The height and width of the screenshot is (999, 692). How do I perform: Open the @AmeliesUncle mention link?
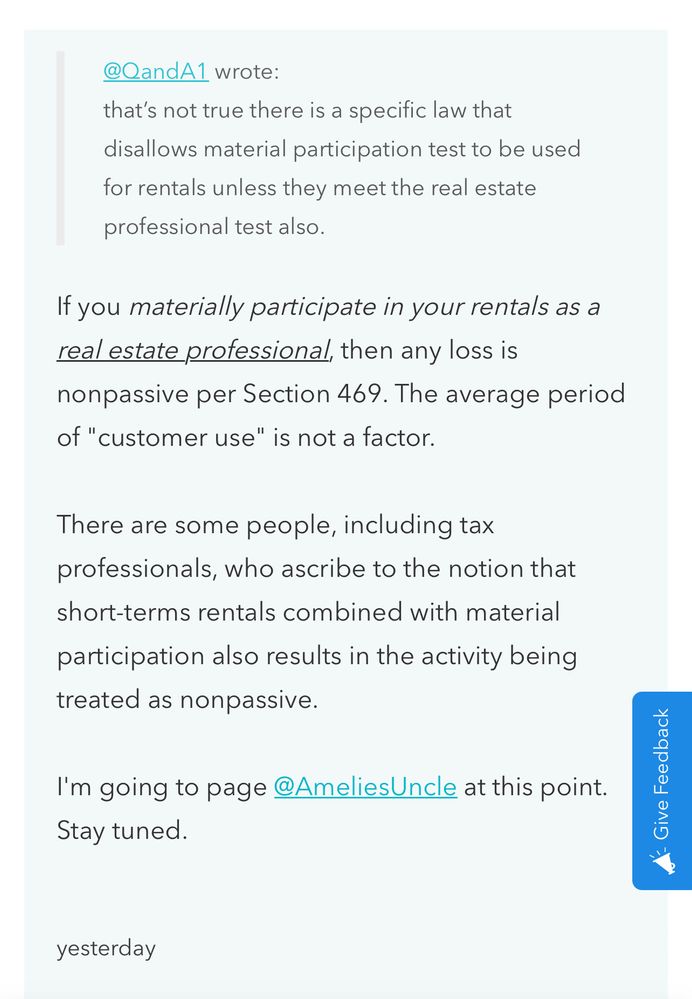tap(365, 787)
